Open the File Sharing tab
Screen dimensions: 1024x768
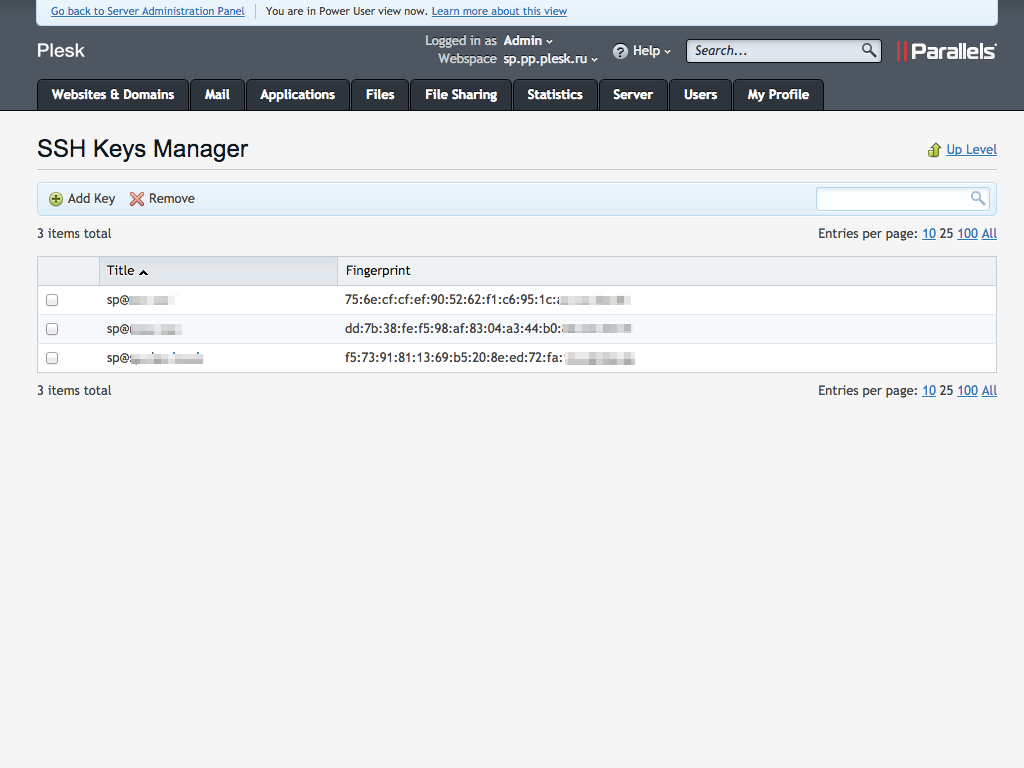coord(461,95)
